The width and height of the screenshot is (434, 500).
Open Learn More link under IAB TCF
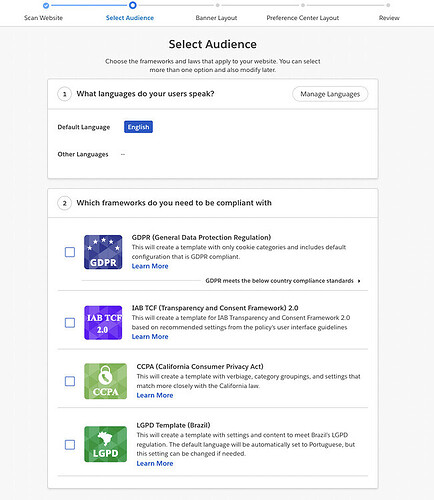[x=150, y=337]
